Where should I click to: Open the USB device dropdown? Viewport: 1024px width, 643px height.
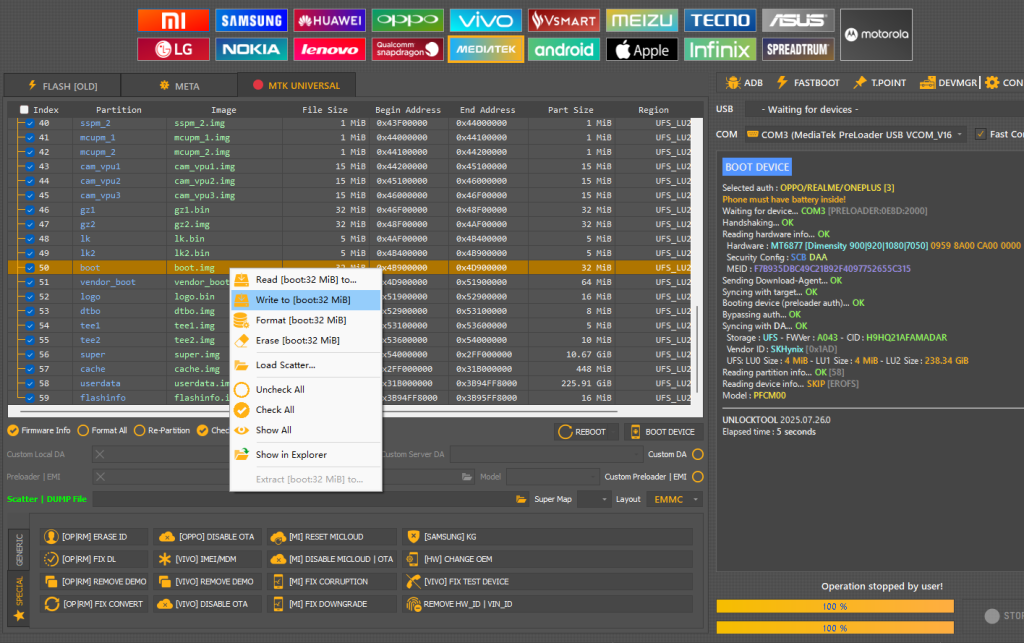point(884,110)
